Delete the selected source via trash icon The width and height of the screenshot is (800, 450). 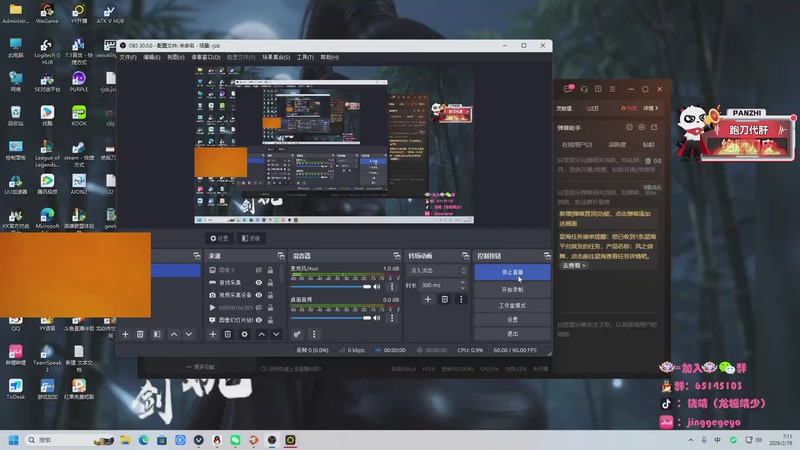(228, 334)
